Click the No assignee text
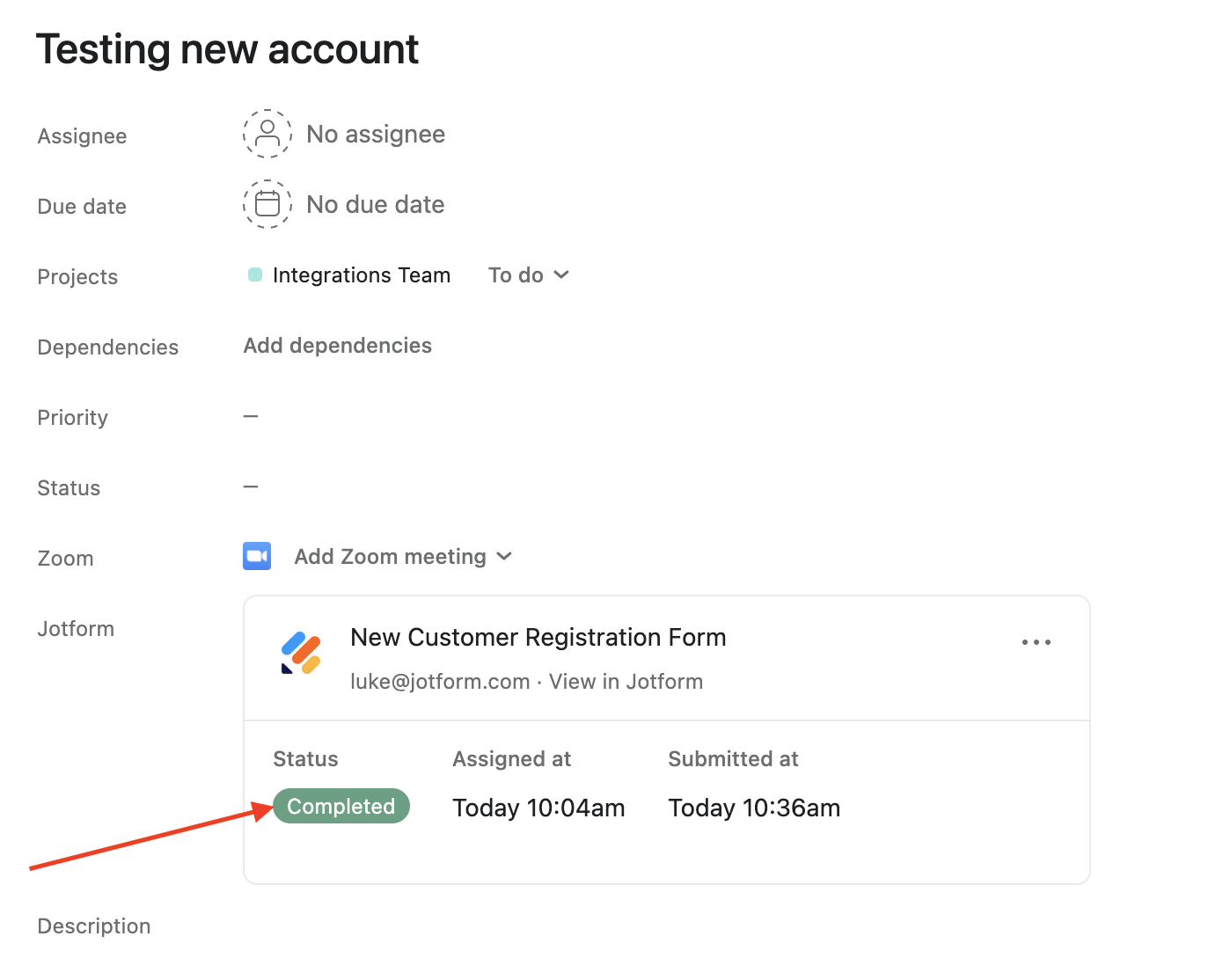The height and width of the screenshot is (980, 1223). tap(376, 134)
